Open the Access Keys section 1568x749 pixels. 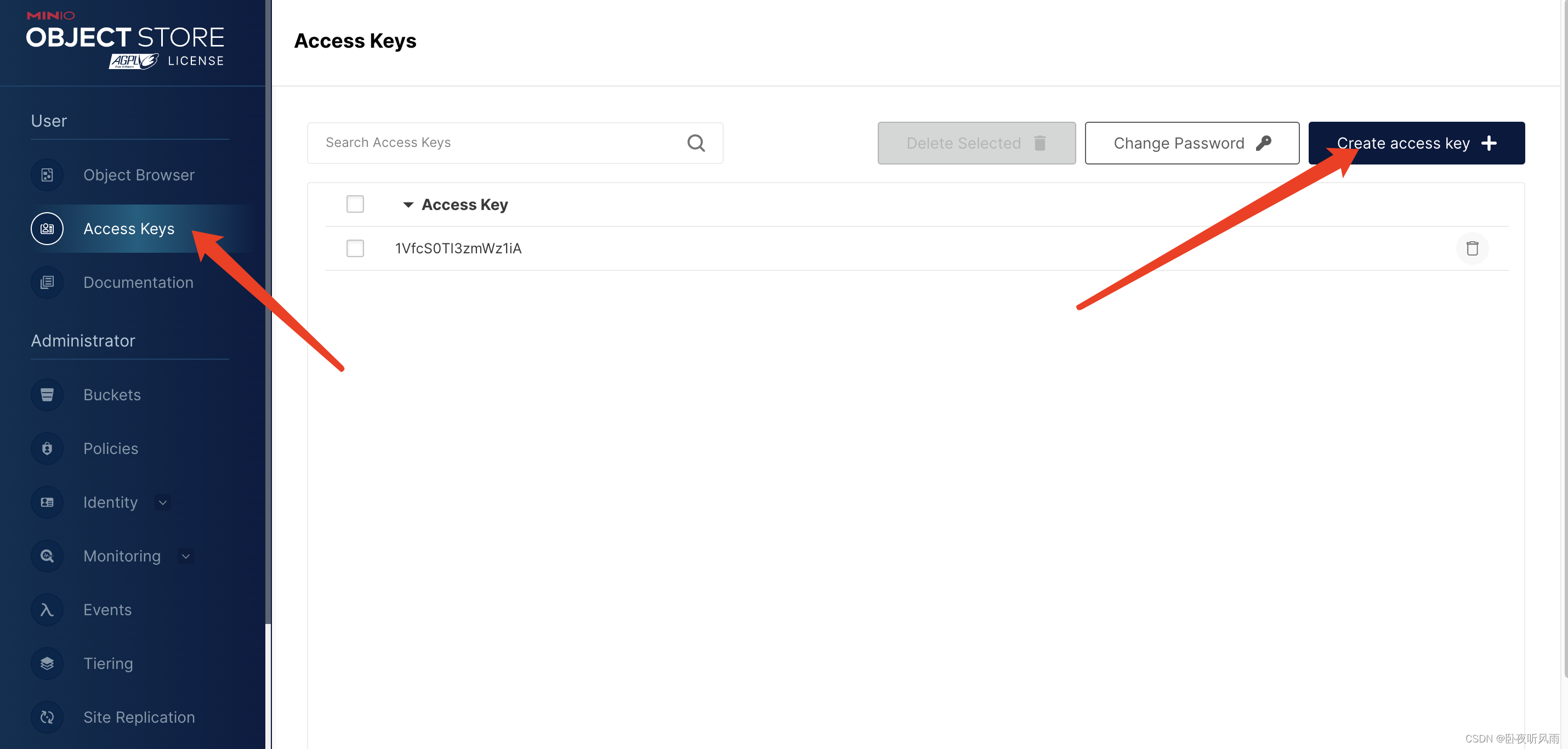click(x=128, y=228)
